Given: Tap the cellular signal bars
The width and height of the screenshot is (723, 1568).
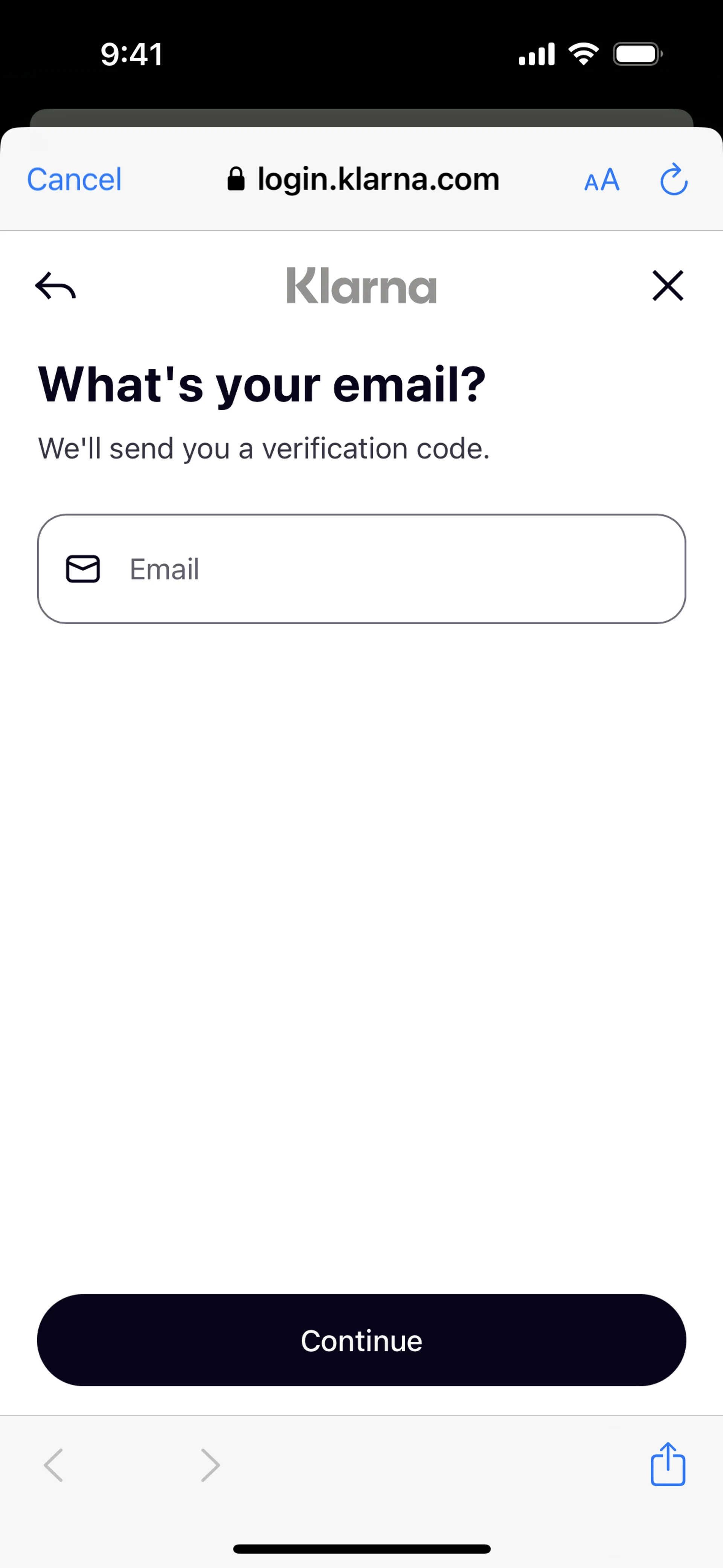Looking at the screenshot, I should [536, 54].
